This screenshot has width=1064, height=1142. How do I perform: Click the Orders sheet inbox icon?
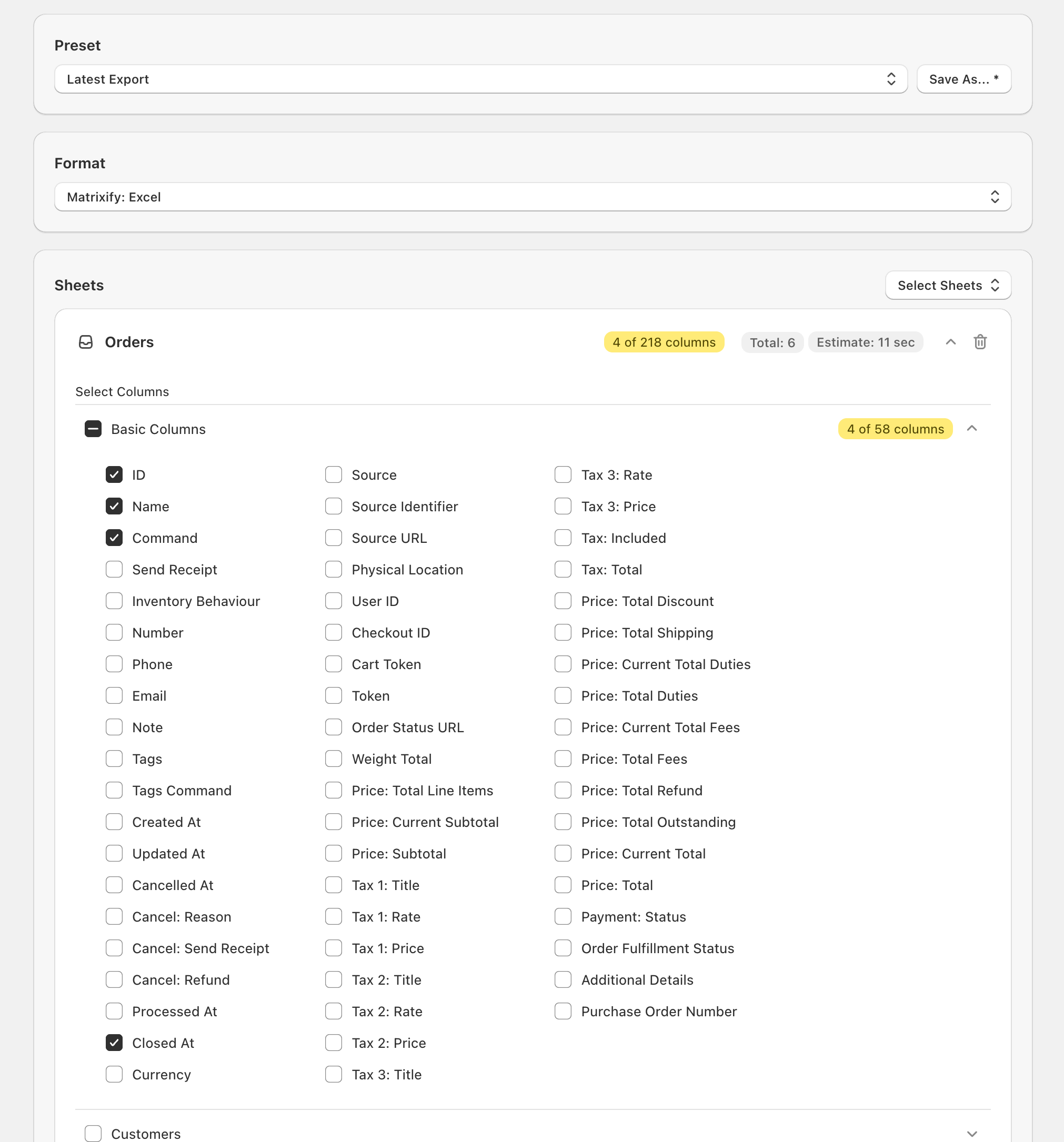pos(86,342)
